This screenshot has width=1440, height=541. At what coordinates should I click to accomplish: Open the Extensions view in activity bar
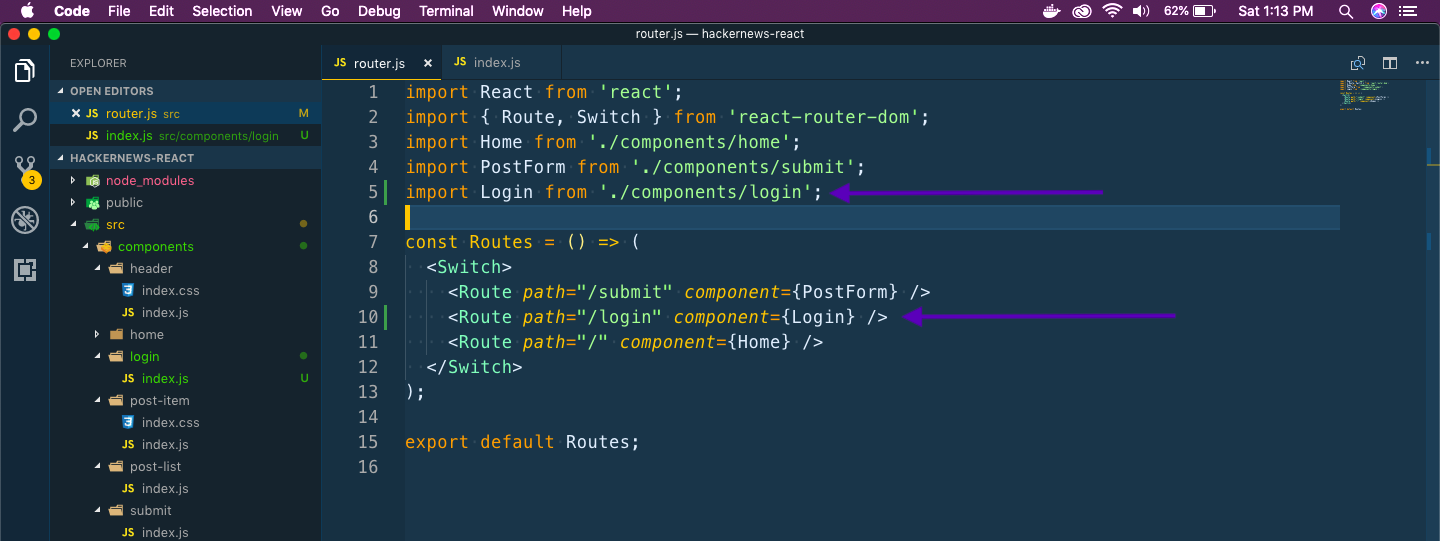[x=25, y=270]
